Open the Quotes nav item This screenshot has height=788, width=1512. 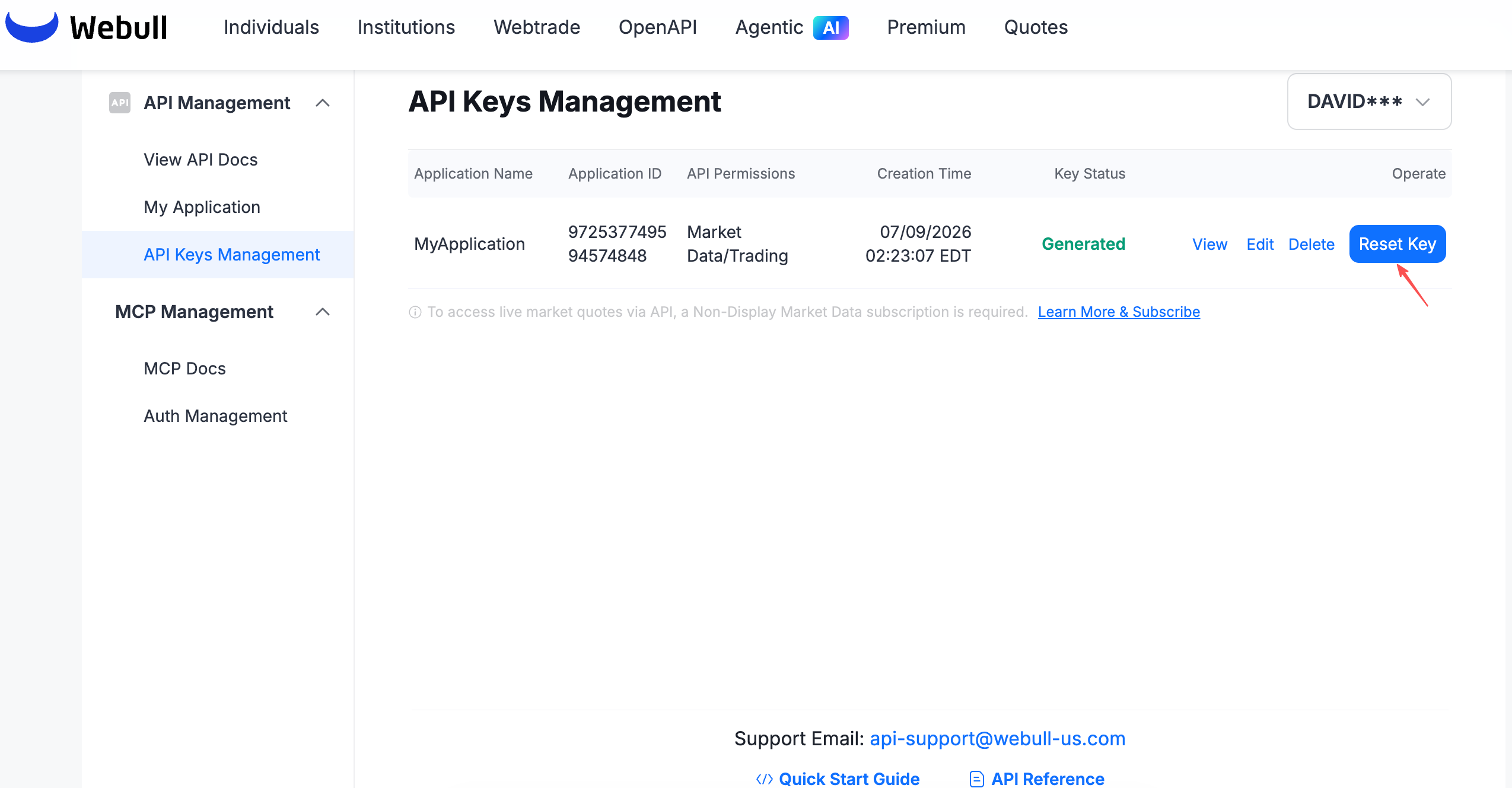click(x=1036, y=27)
